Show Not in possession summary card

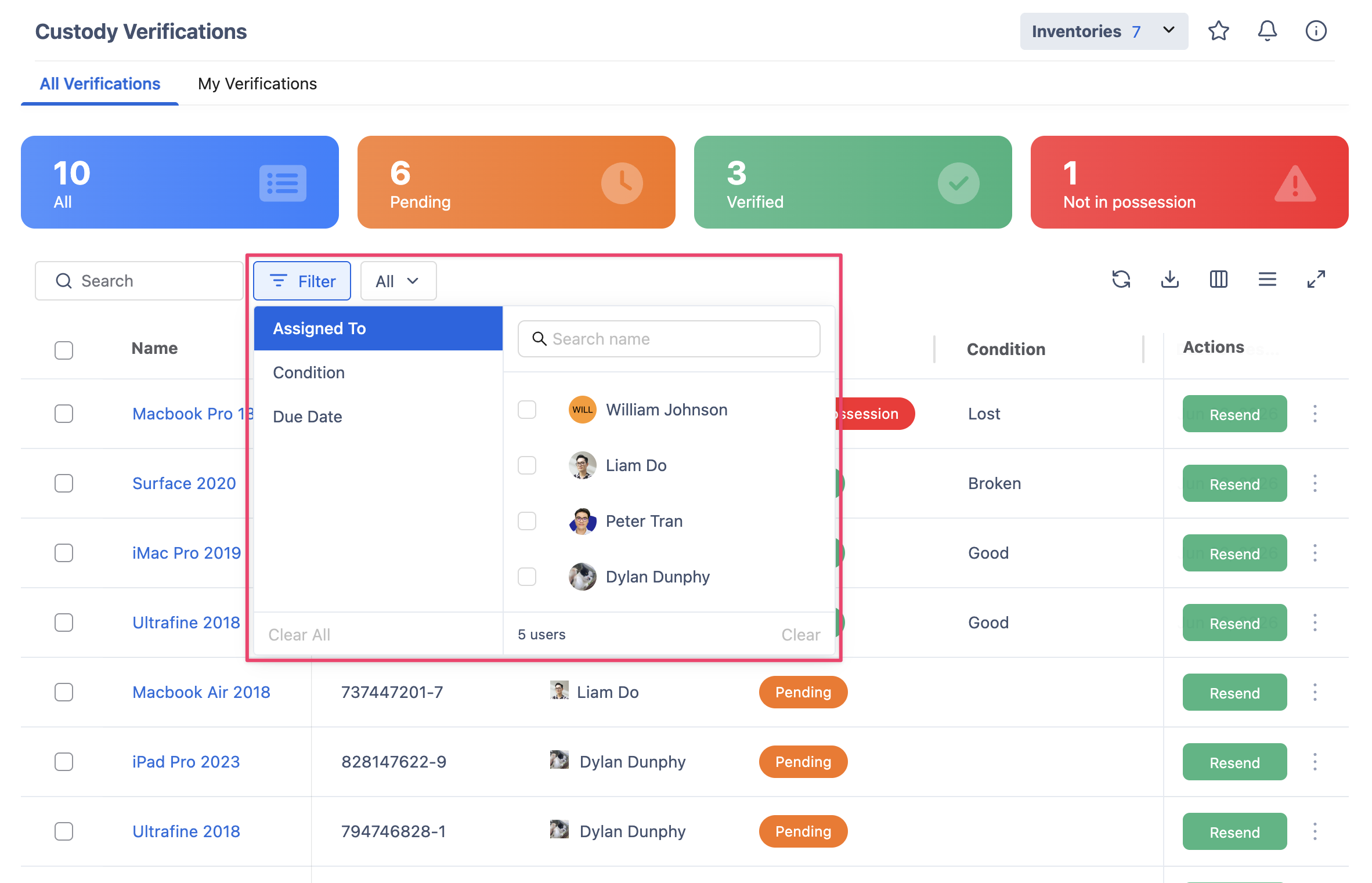(1190, 182)
